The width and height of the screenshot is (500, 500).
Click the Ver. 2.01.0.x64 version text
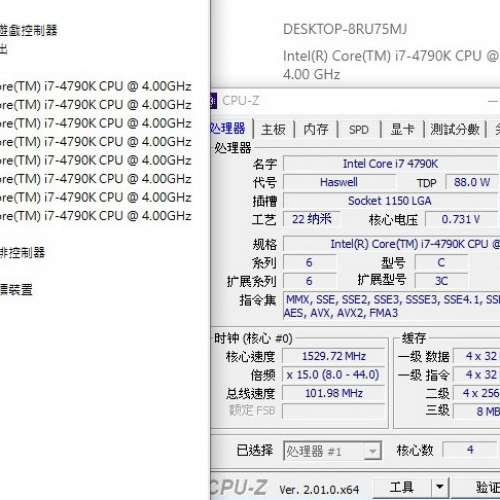pyautogui.click(x=319, y=490)
